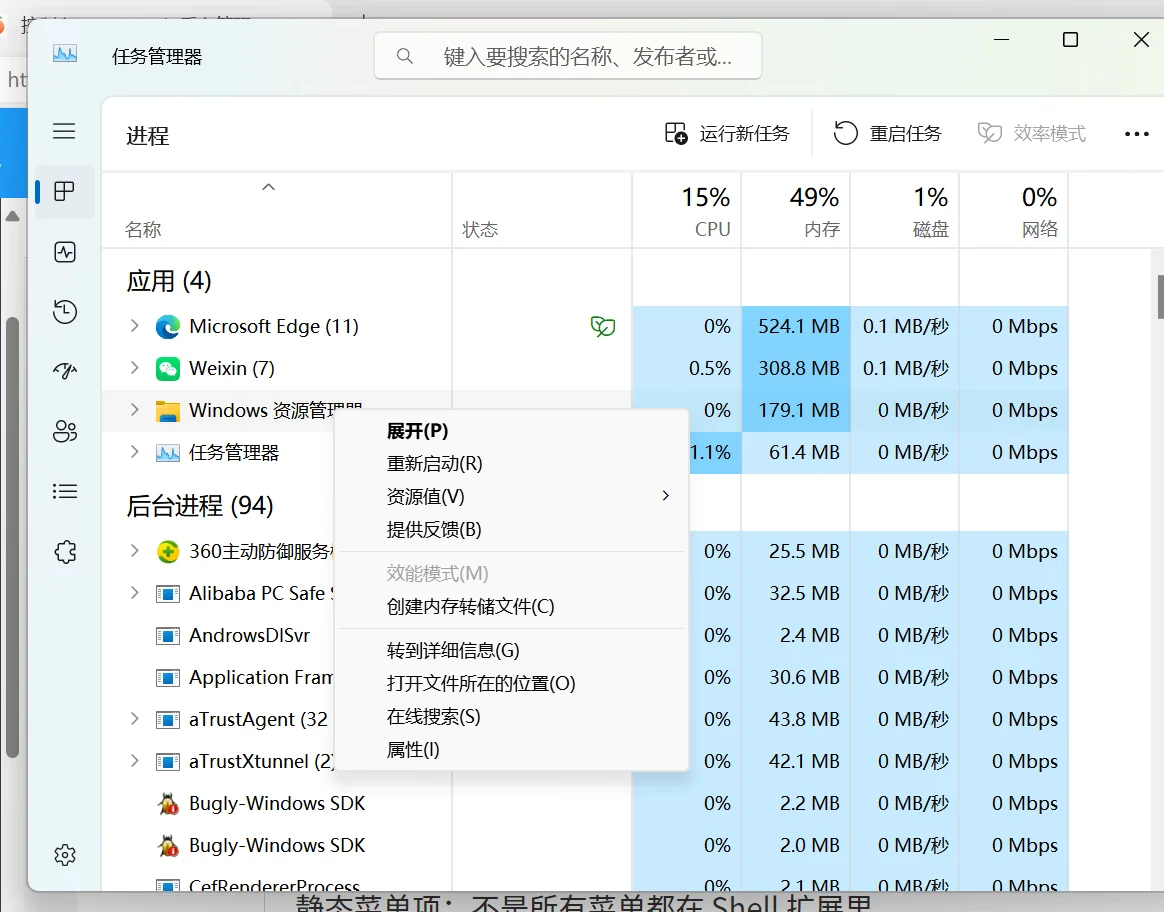Viewport: 1164px width, 912px height.
Task: Open Startup apps sidebar icon
Action: click(65, 371)
